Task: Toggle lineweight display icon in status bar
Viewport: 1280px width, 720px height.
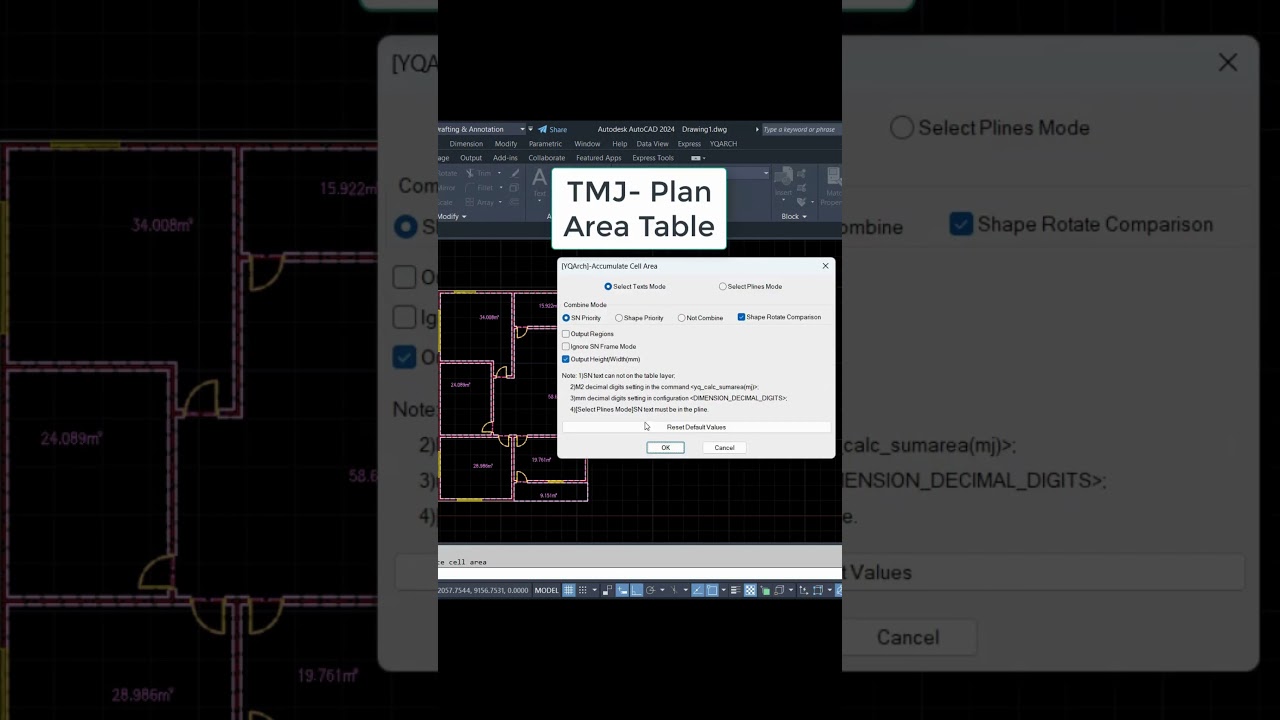Action: pos(735,590)
